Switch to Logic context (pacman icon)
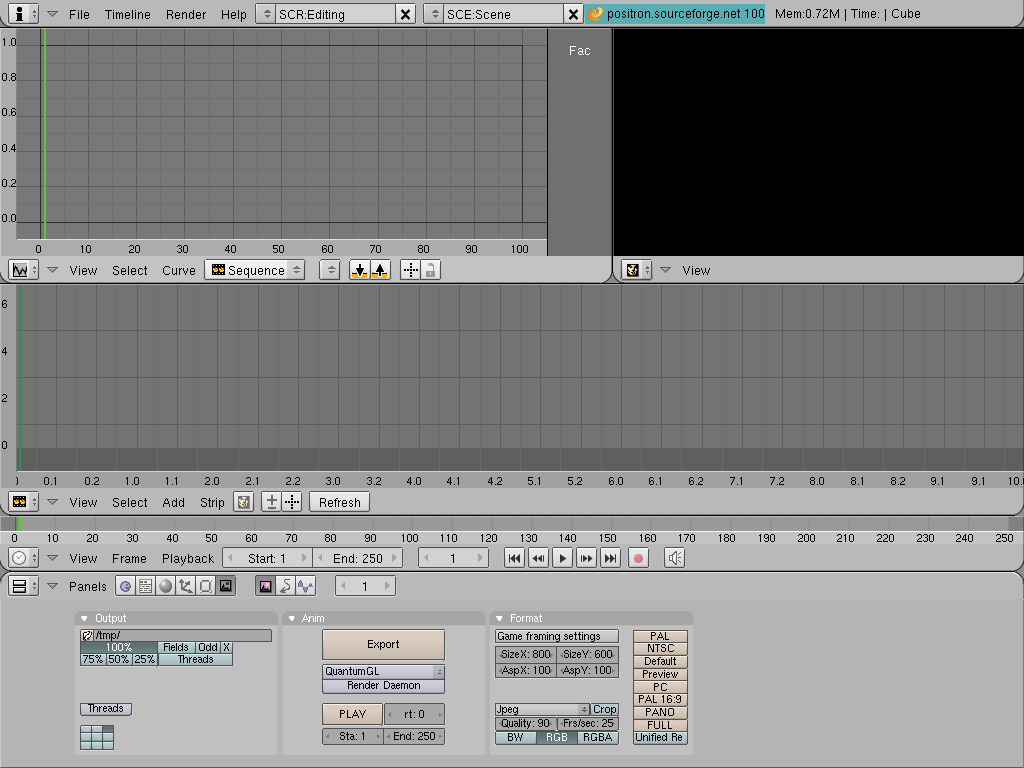Screen dimensions: 1024x768 tap(125, 586)
